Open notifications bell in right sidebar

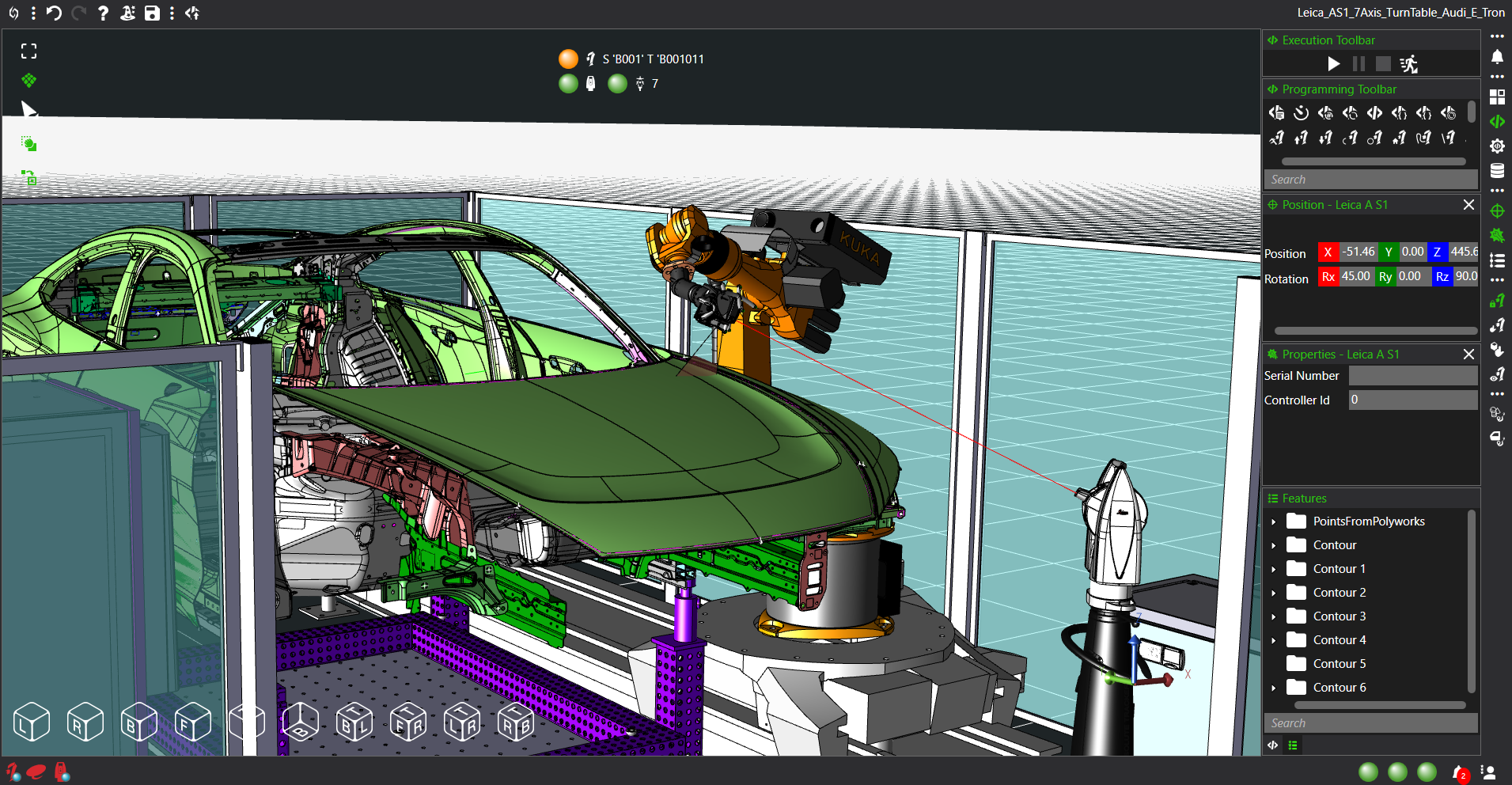pyautogui.click(x=1497, y=57)
